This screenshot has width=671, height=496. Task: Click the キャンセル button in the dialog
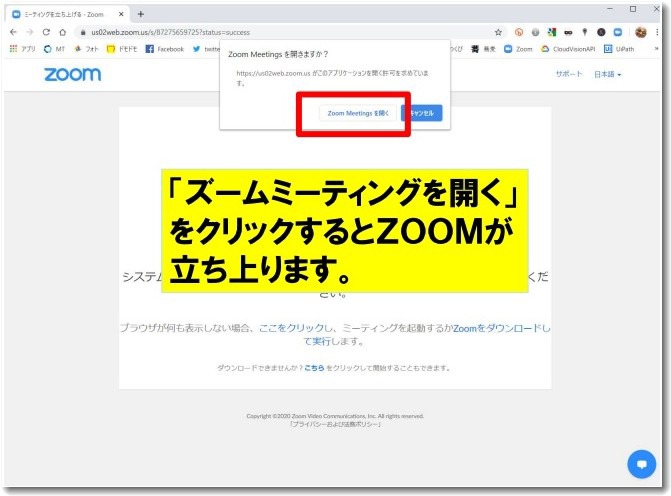(x=422, y=113)
